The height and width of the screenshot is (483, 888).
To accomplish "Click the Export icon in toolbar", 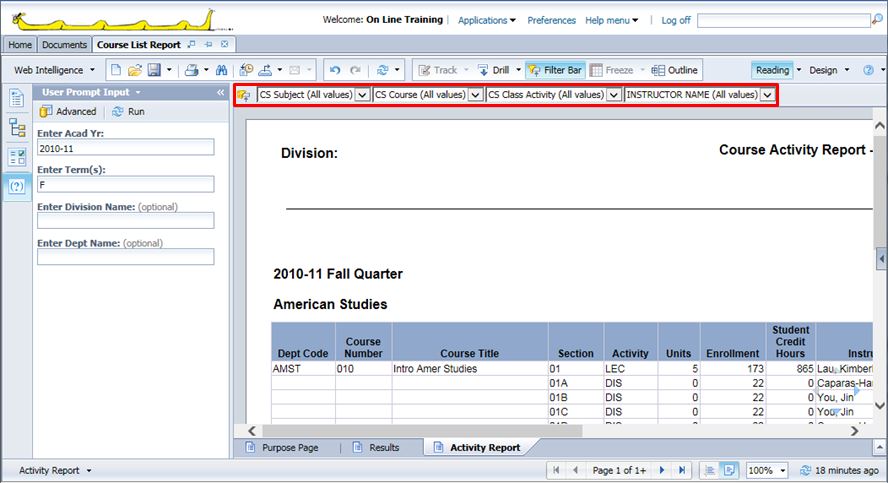I will (265, 70).
